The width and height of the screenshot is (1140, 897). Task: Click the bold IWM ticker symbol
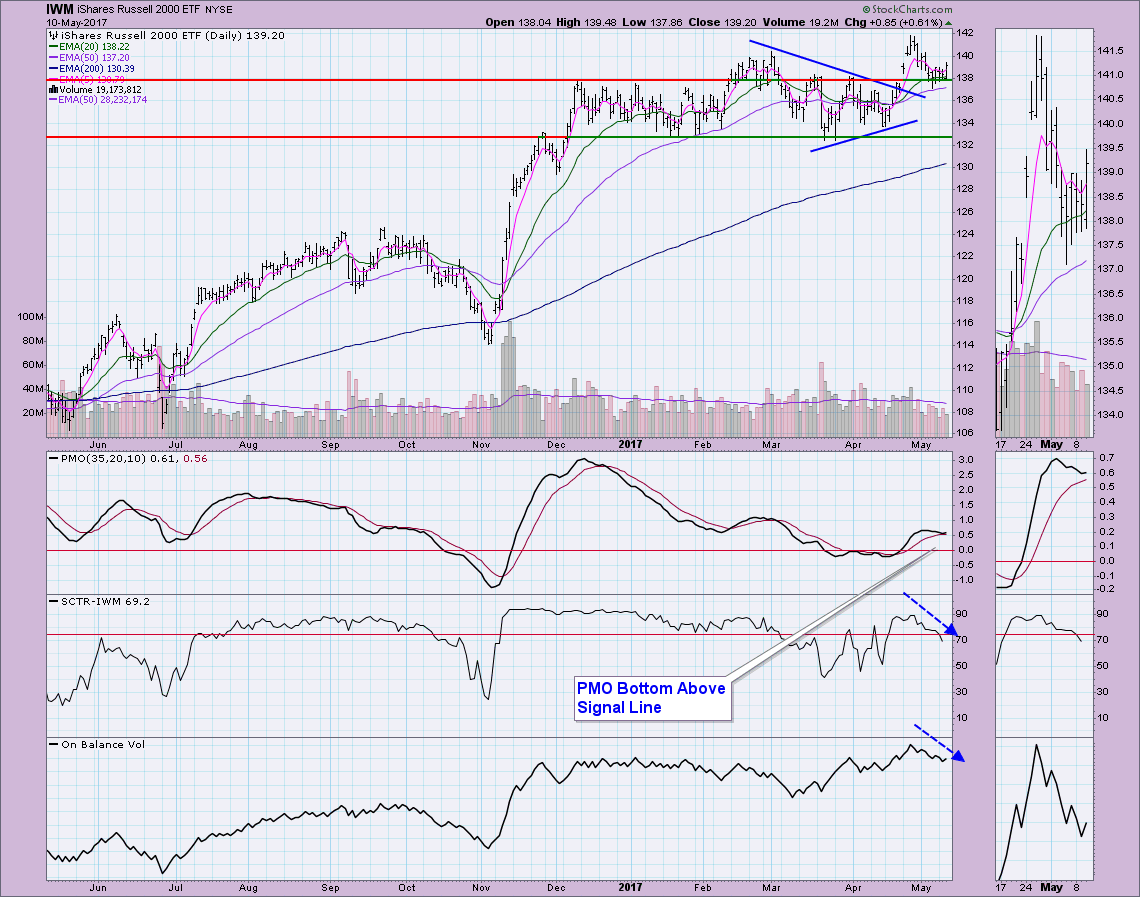coord(60,9)
